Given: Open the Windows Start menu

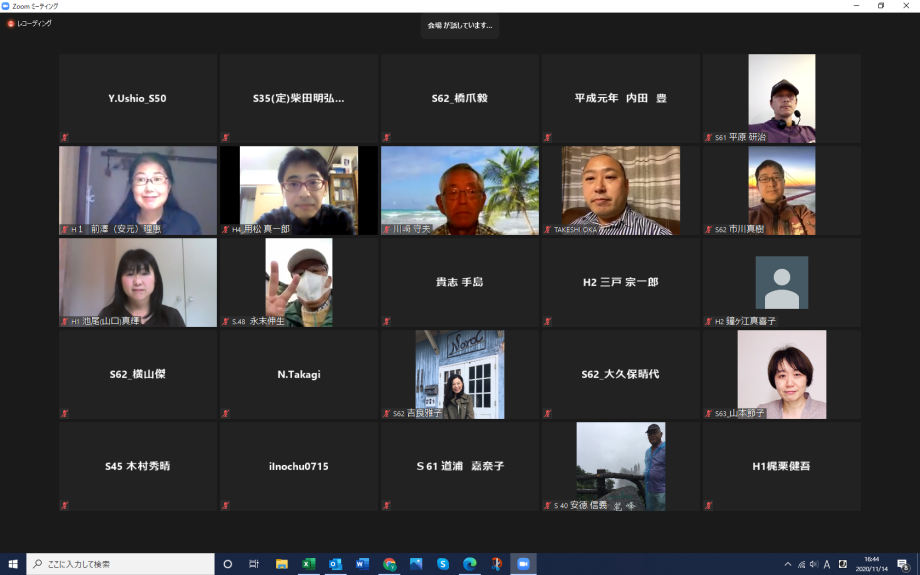Looking at the screenshot, I should 13,564.
